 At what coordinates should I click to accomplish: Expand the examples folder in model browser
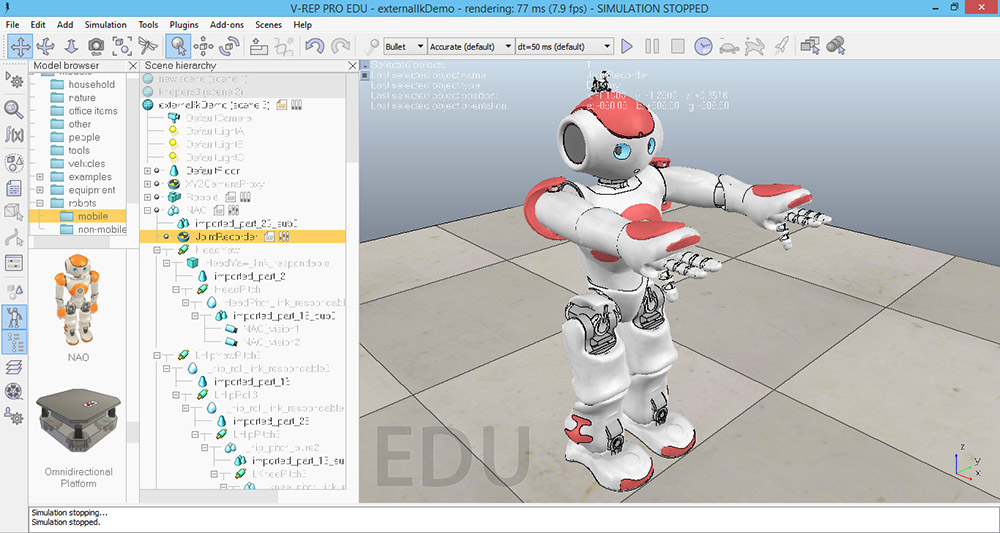pyautogui.click(x=40, y=177)
